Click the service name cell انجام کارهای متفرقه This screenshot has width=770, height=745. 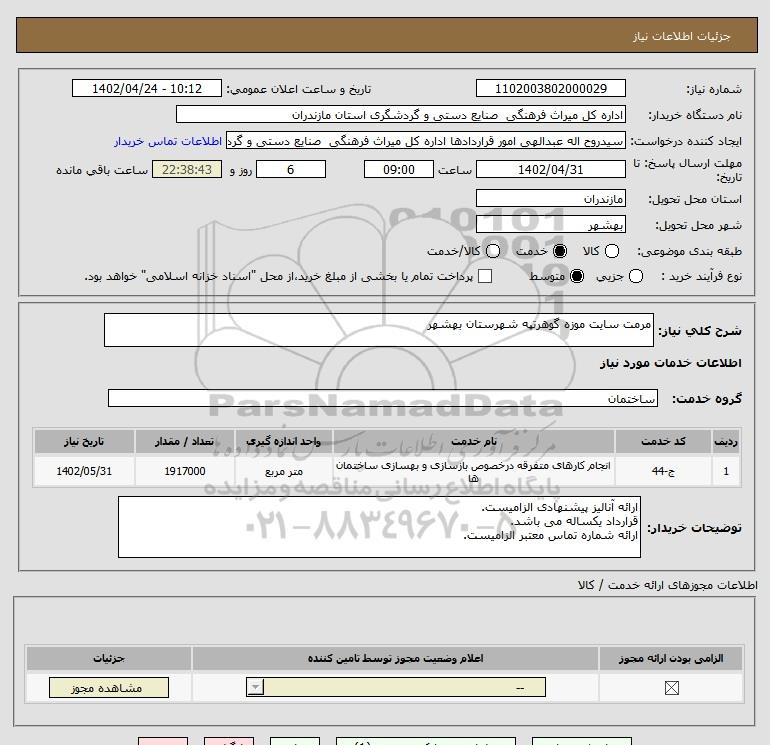point(474,471)
